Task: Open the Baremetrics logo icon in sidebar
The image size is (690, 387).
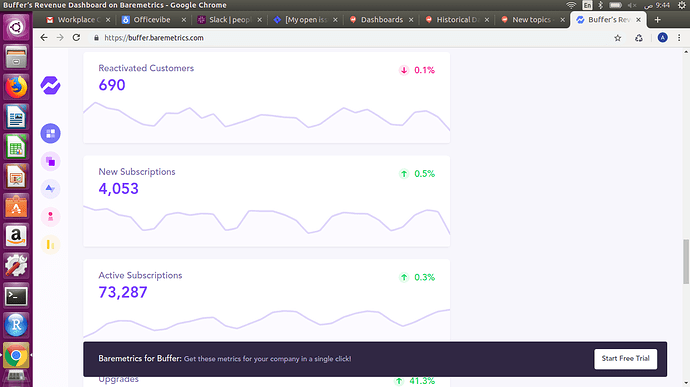Action: click(51, 85)
